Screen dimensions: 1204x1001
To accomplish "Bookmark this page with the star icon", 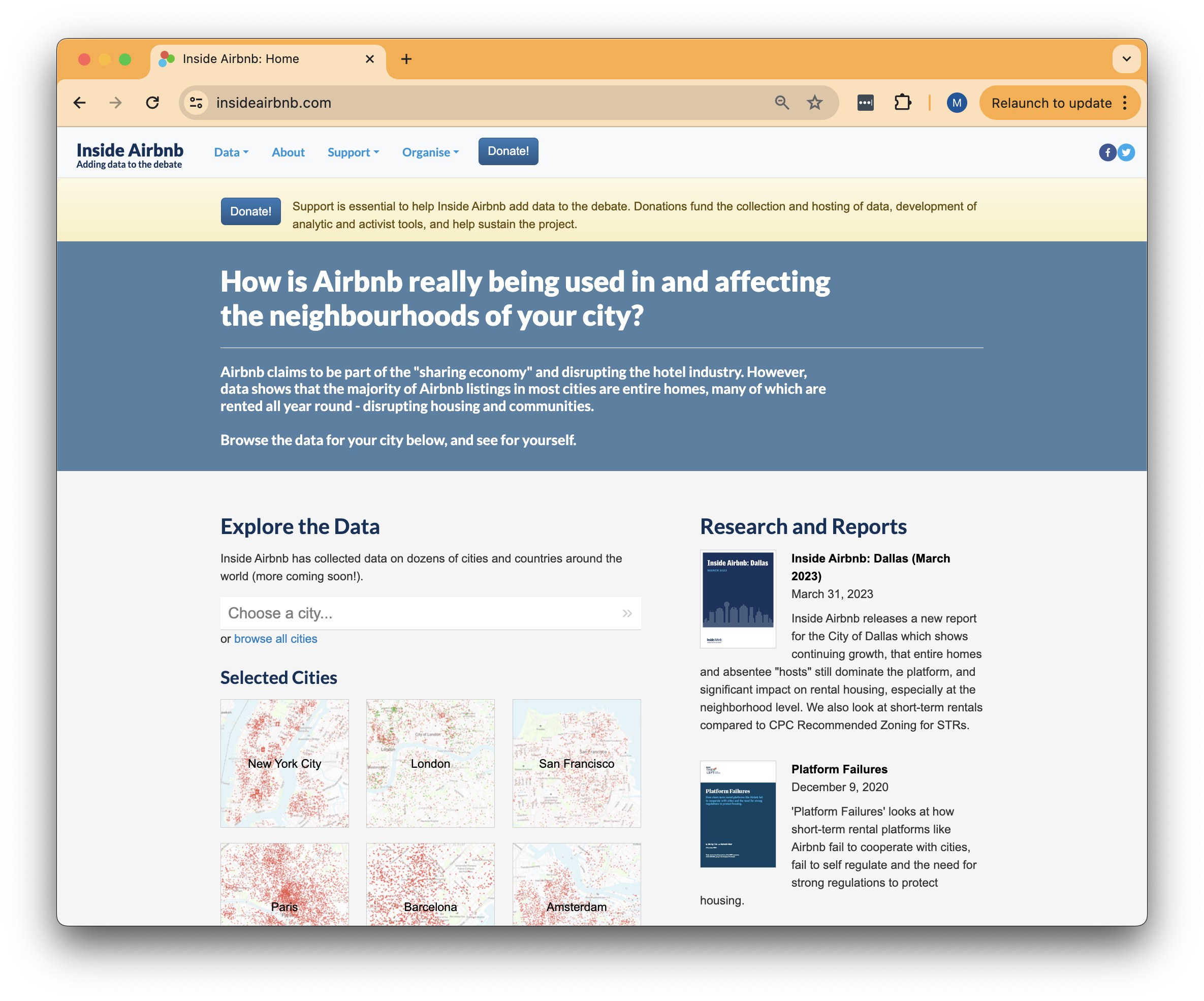I will tap(815, 103).
